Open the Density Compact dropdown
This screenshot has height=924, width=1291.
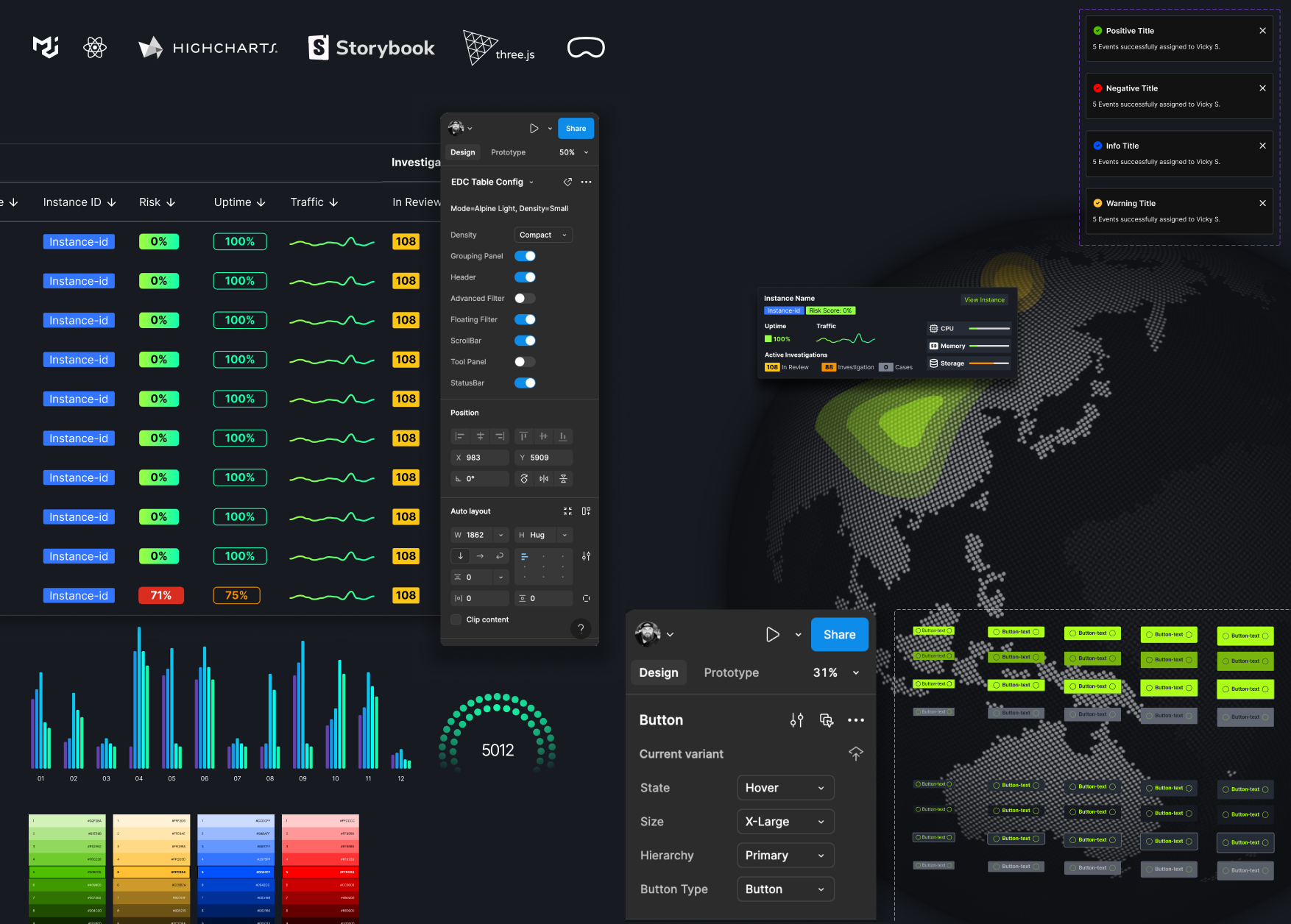pos(543,235)
